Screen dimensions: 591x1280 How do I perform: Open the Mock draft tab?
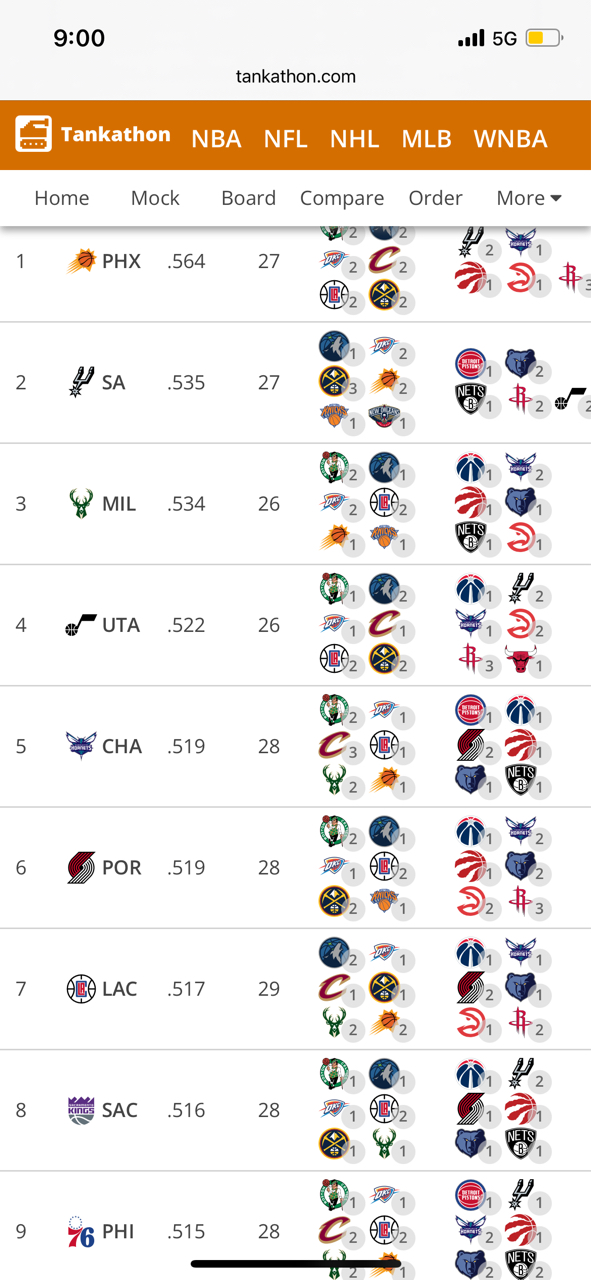(x=155, y=198)
